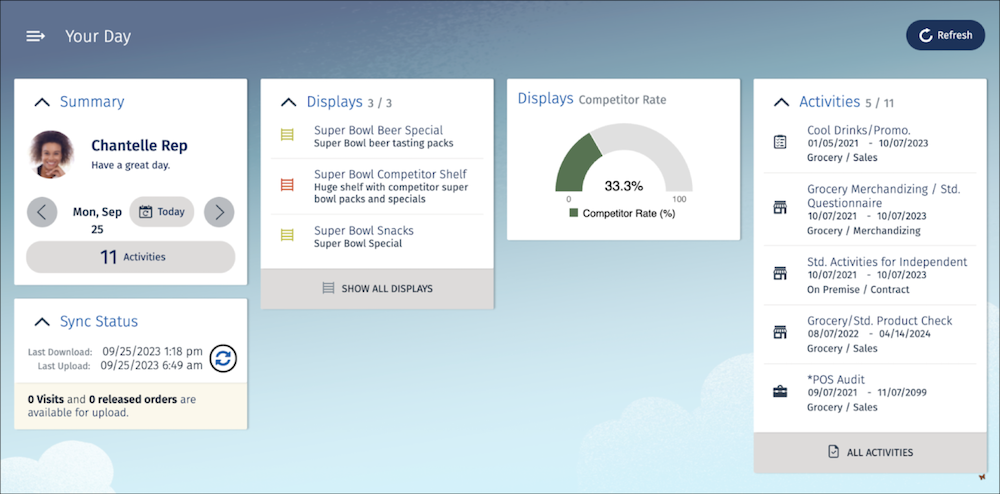
Task: Click the Mon, Sep 25 date label
Action: point(96,220)
